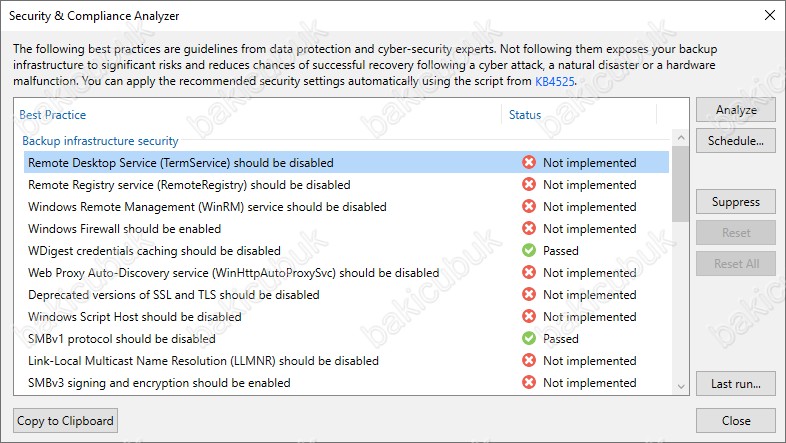Viewport: 786px width, 443px height.
Task: Open the KB4525 link
Action: point(554,81)
